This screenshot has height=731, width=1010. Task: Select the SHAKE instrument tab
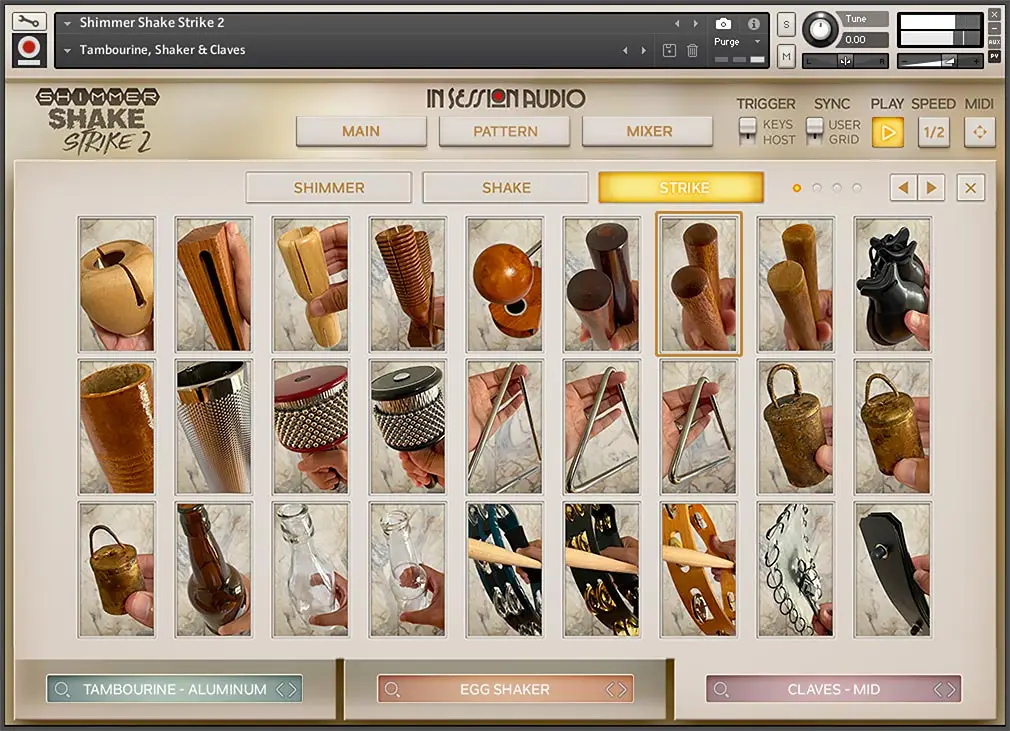point(506,187)
